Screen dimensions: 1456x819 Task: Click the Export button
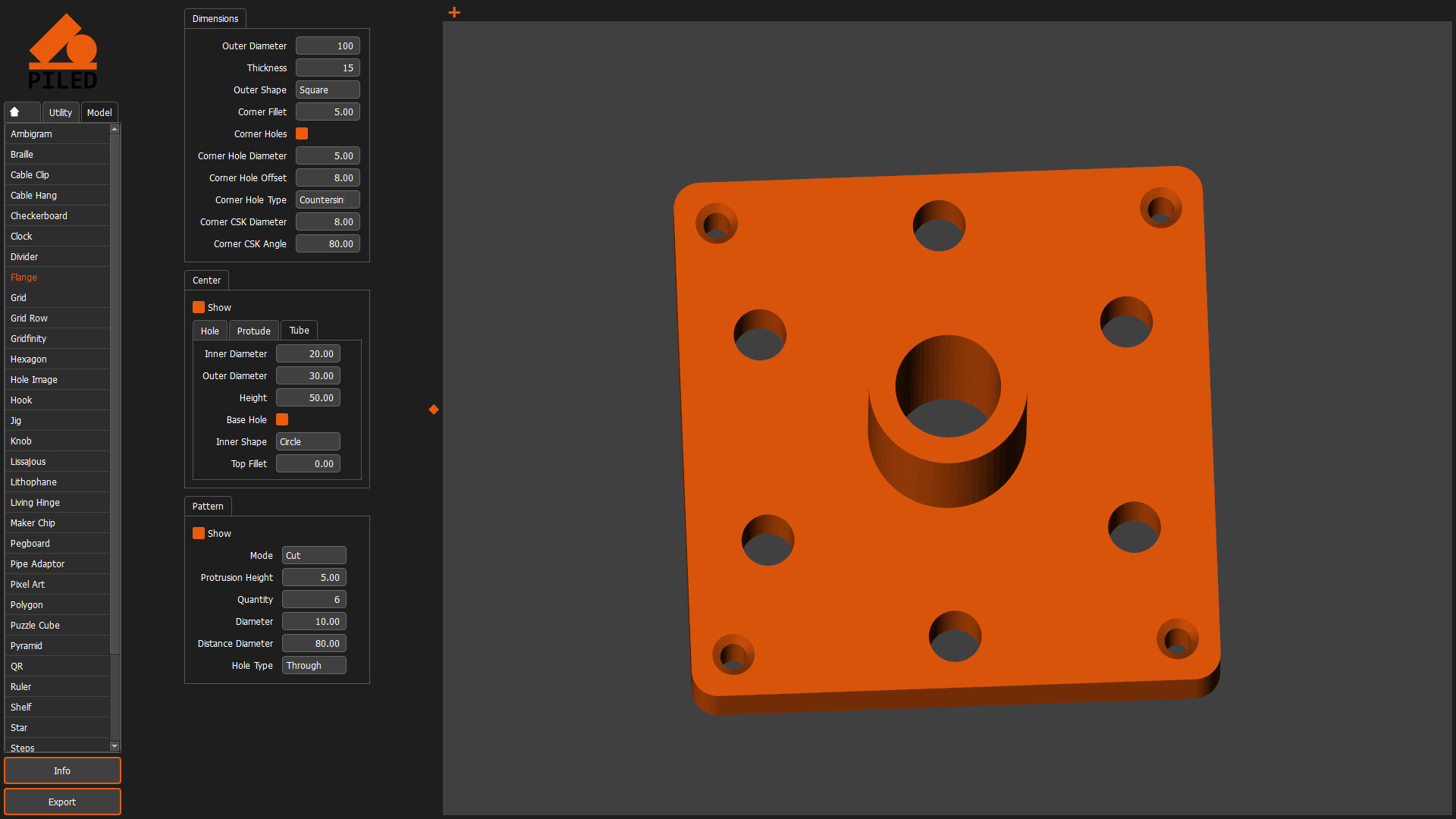point(62,802)
